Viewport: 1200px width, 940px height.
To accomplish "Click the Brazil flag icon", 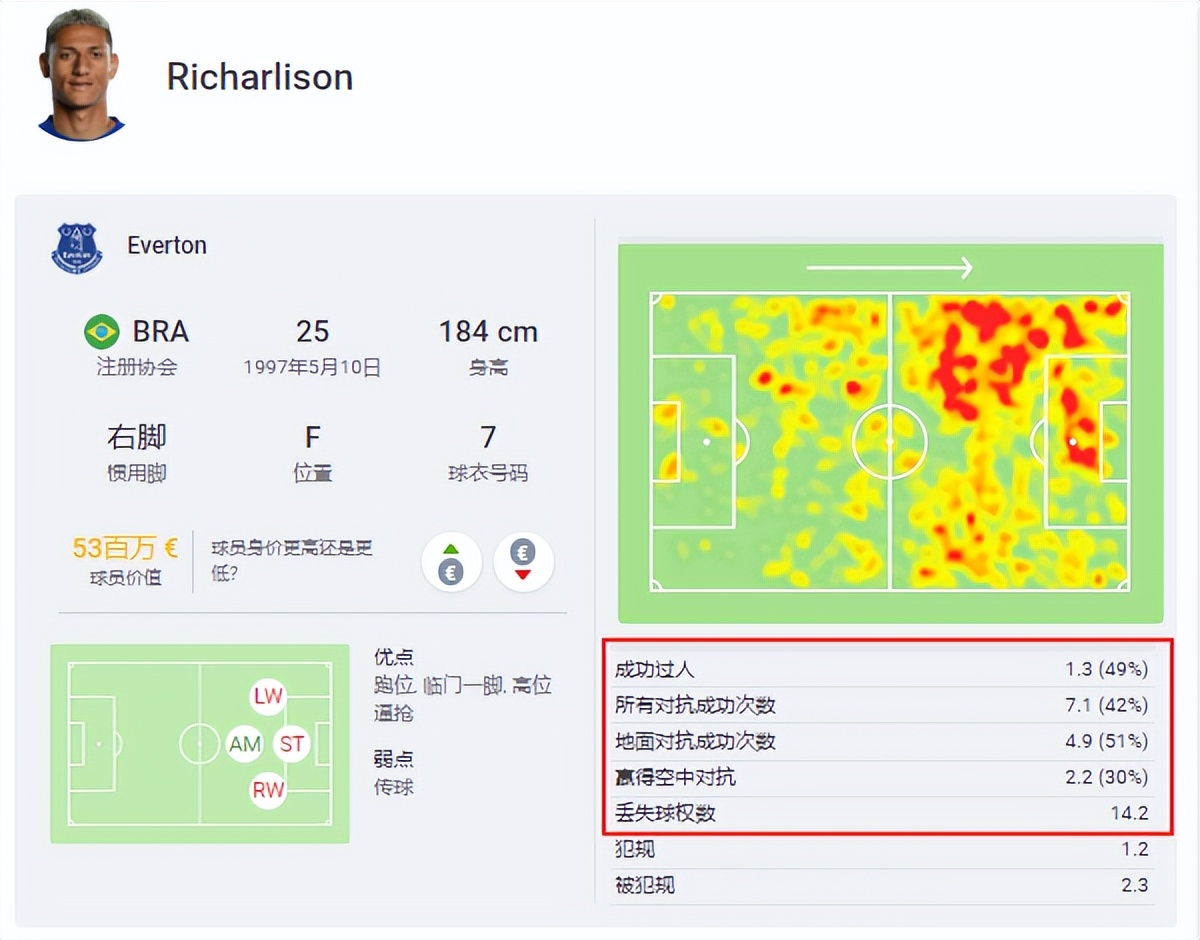I will [102, 331].
